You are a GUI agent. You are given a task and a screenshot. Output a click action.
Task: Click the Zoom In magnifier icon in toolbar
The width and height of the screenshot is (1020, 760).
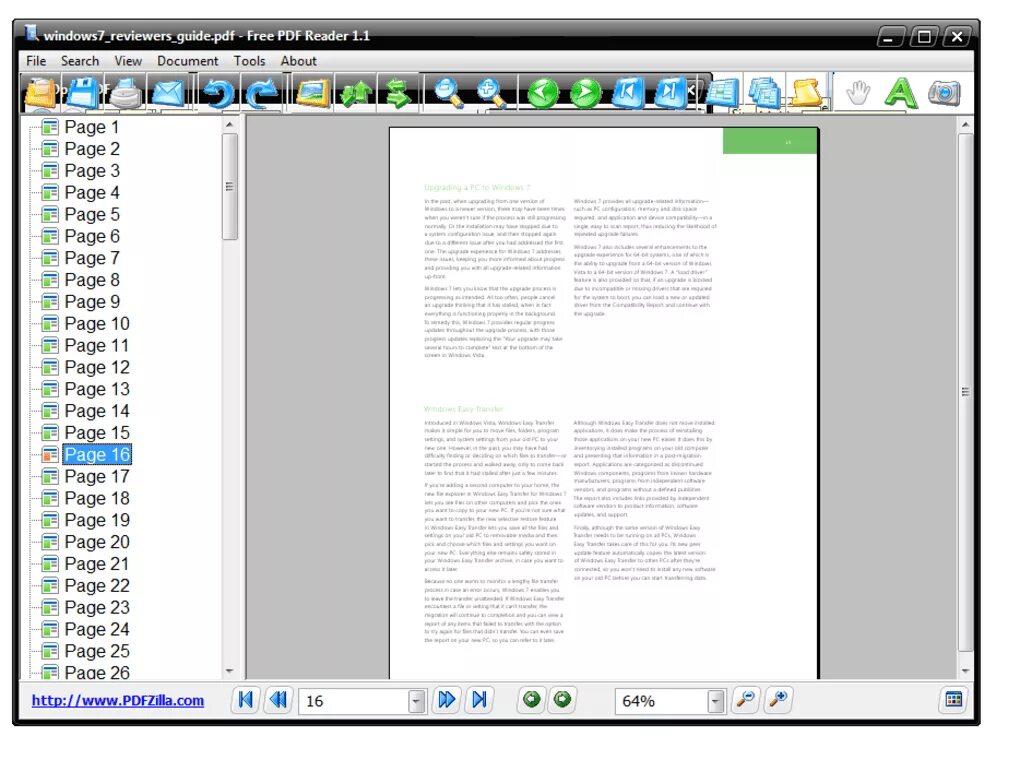pos(492,92)
